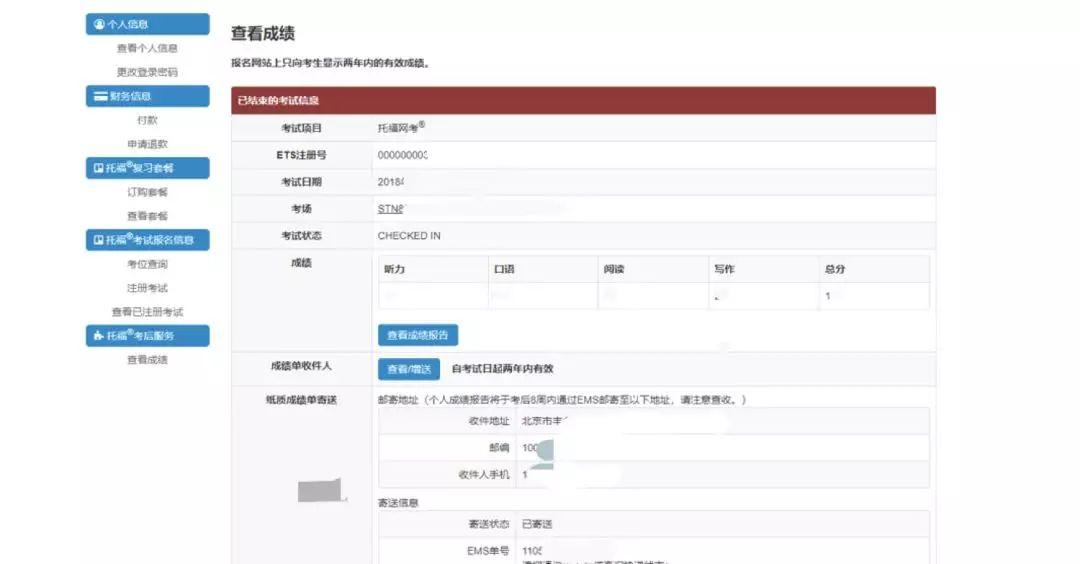Click the 自考试日起两年内有效 note
The height and width of the screenshot is (564, 1080).
(503, 369)
